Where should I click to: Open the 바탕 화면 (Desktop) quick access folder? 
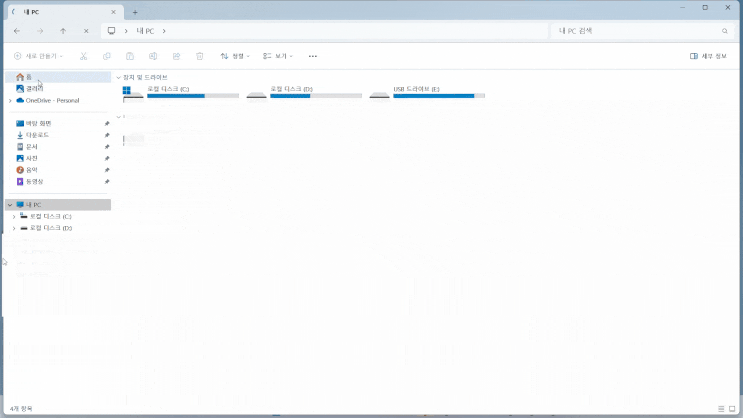coord(58,123)
